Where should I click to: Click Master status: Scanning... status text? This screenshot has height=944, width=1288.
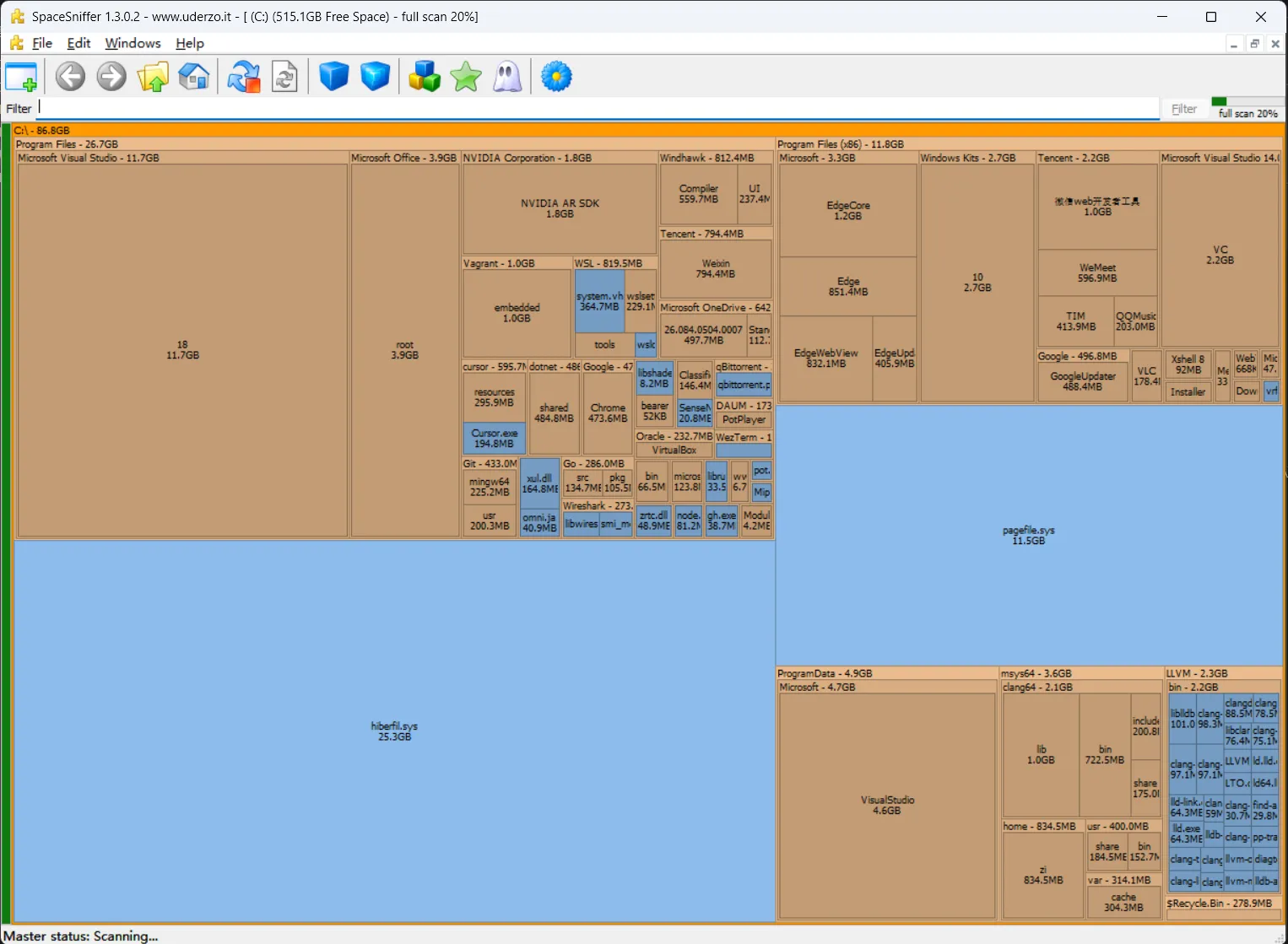[x=80, y=936]
